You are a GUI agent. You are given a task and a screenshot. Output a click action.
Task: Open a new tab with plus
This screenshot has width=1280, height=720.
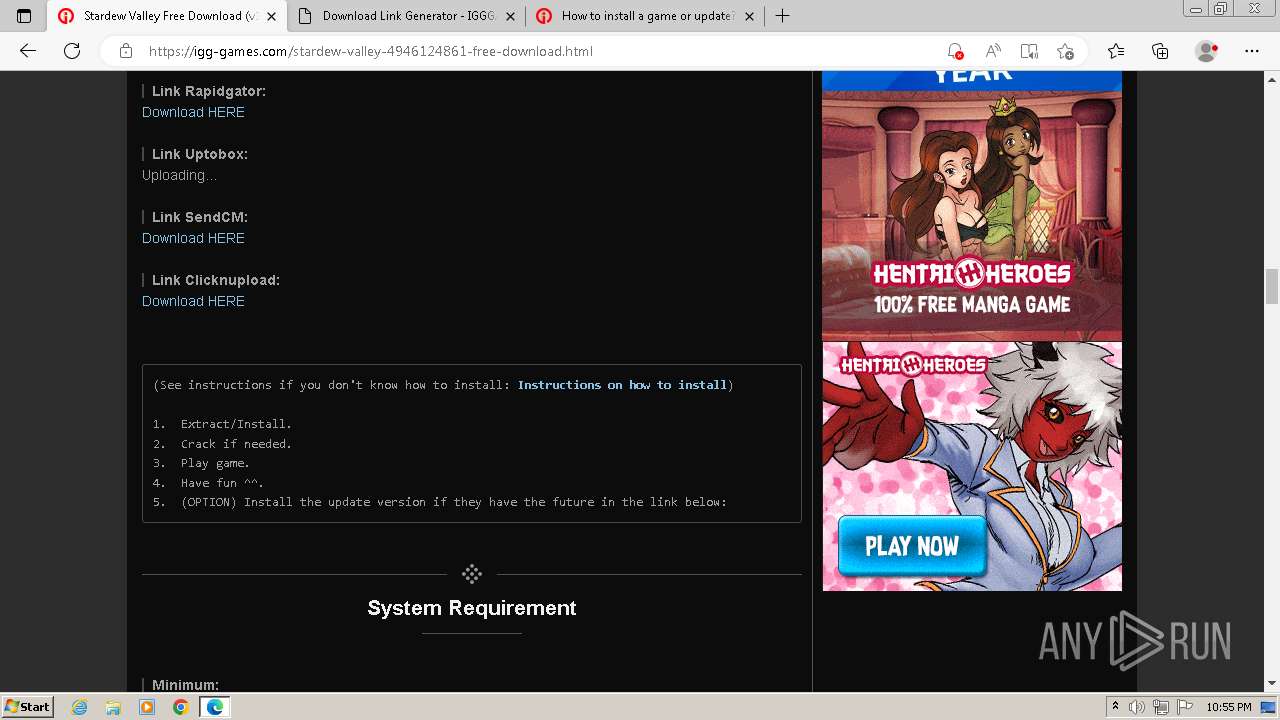coord(782,16)
